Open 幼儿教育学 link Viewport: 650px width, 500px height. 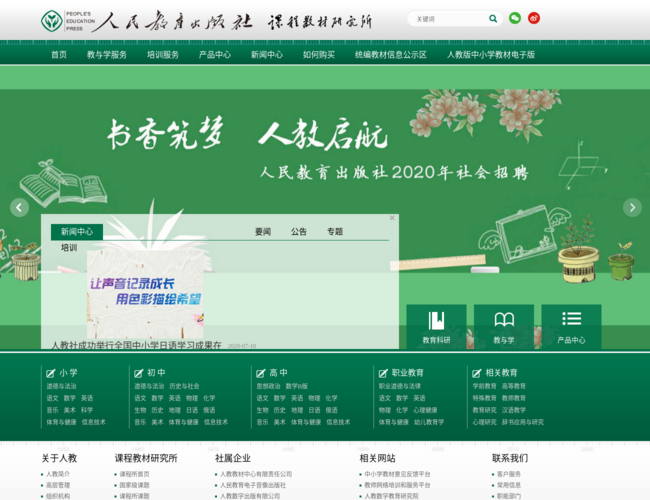[x=429, y=422]
